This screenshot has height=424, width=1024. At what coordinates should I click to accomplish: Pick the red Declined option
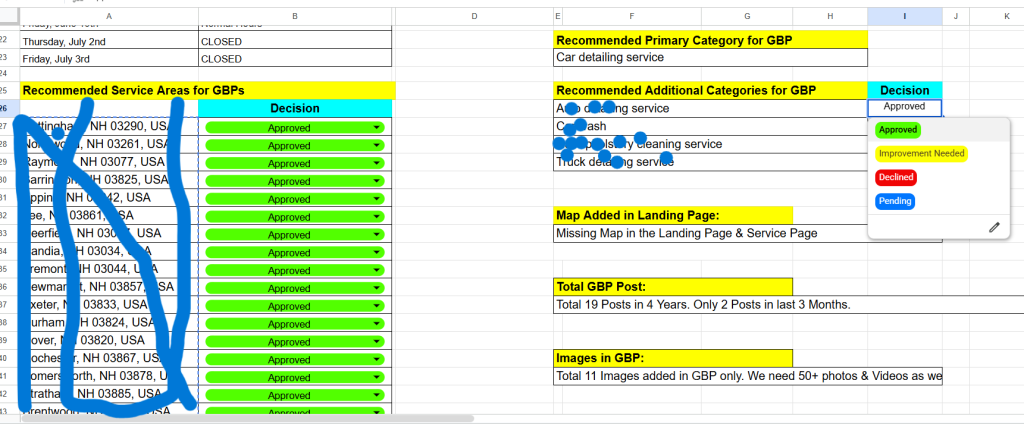point(896,177)
